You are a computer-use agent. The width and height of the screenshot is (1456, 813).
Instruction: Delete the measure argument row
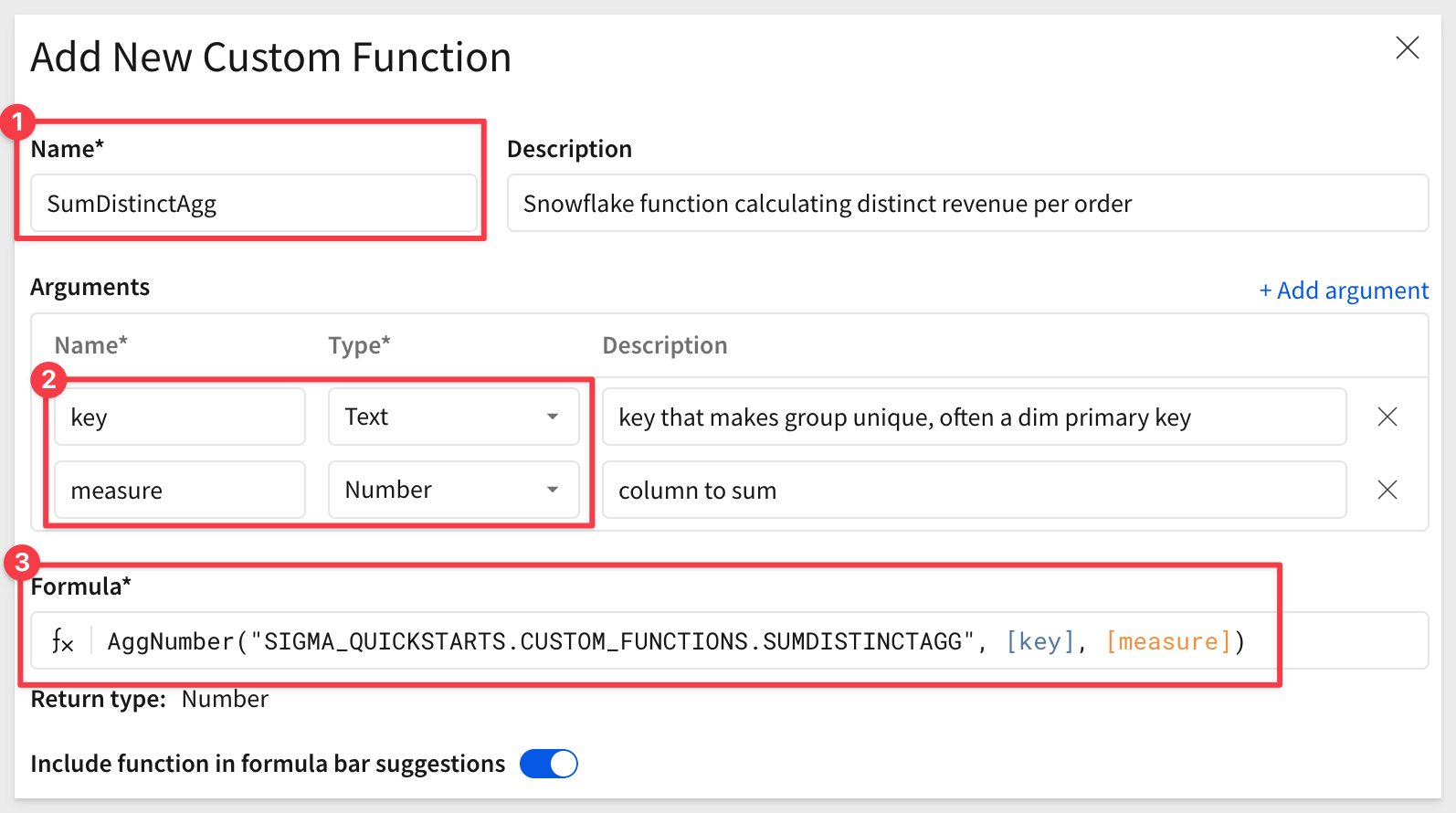(1387, 490)
